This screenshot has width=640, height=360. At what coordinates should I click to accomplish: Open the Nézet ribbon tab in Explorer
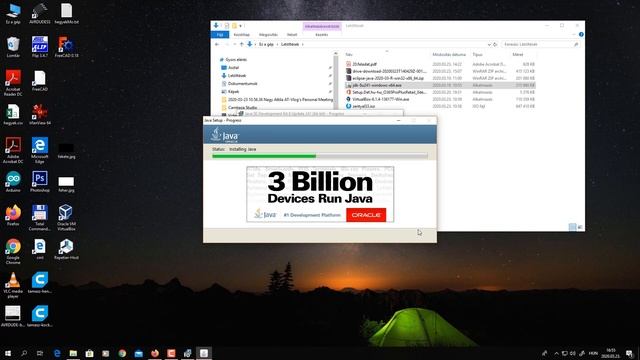[x=292, y=35]
